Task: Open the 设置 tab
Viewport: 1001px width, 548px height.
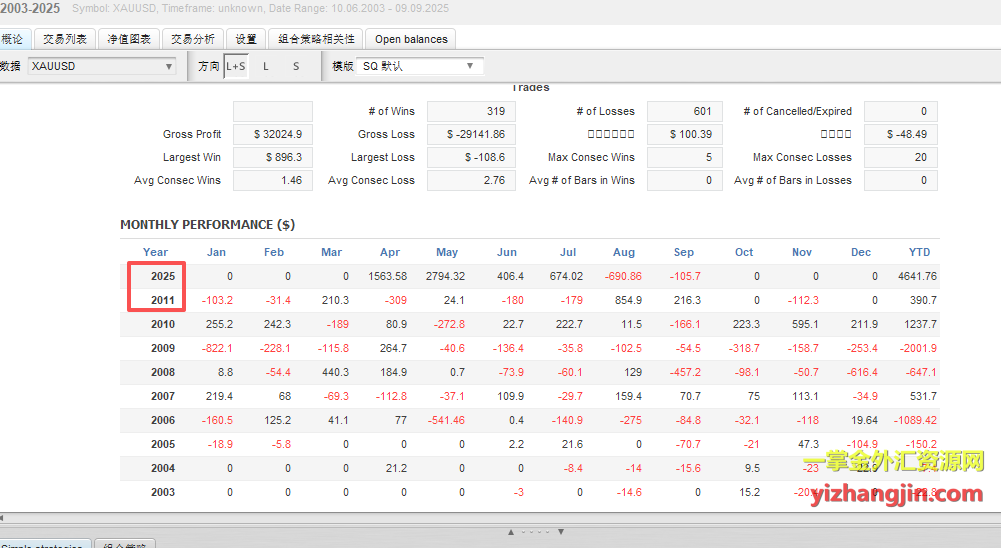Action: point(246,39)
